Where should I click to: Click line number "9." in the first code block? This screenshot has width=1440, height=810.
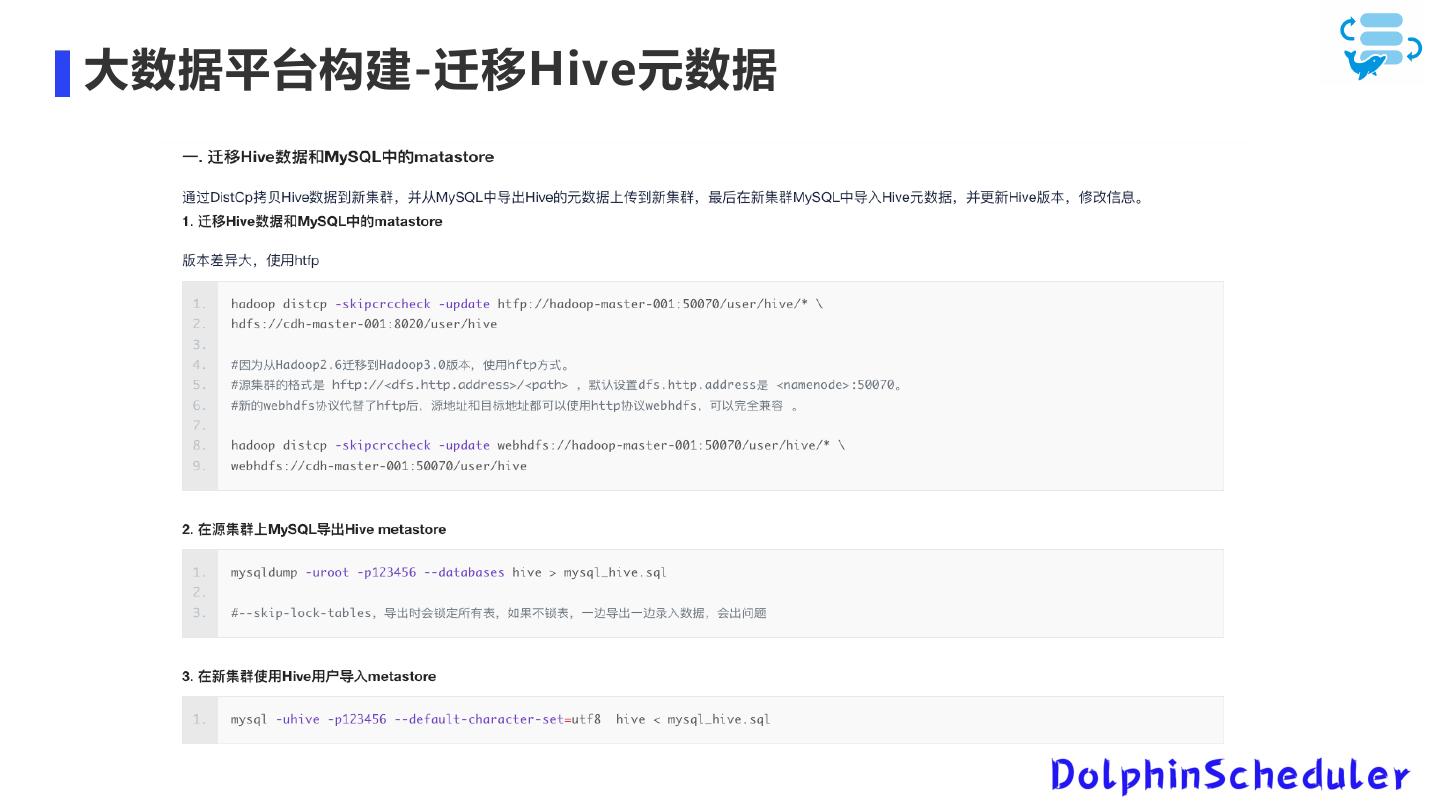[200, 465]
